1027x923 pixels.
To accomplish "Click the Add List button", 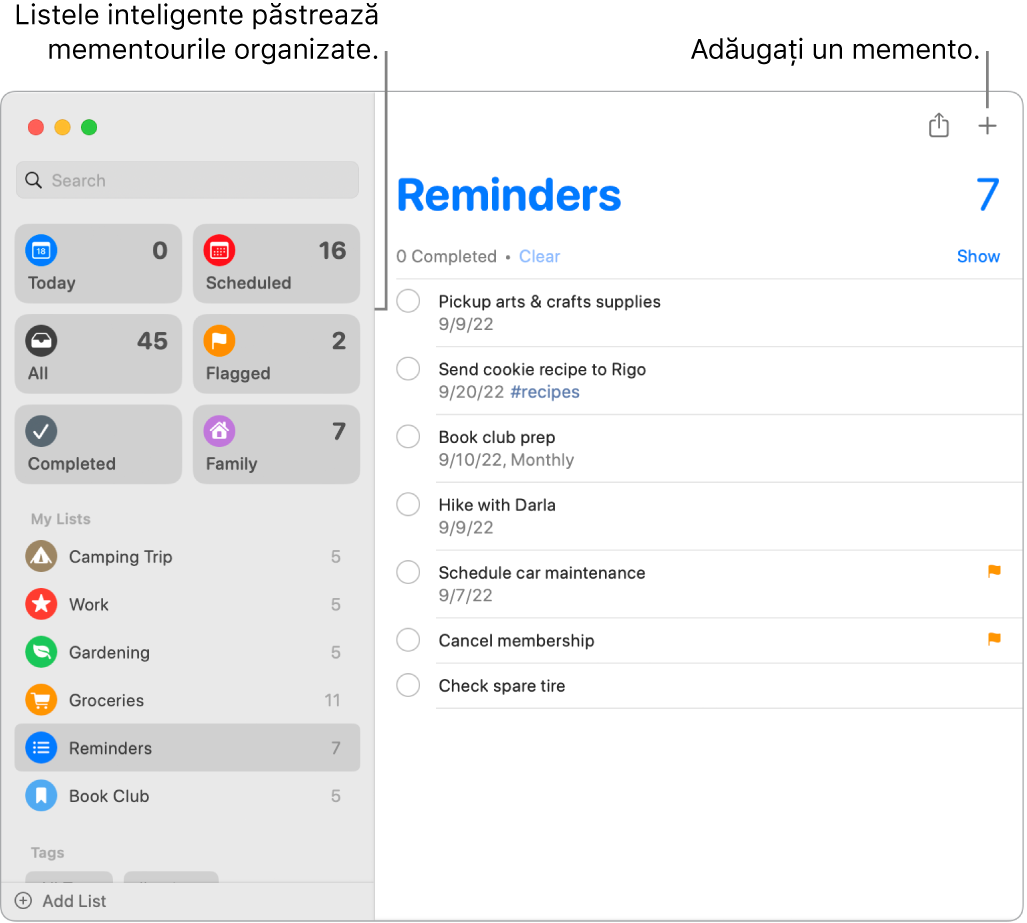I will [x=62, y=901].
